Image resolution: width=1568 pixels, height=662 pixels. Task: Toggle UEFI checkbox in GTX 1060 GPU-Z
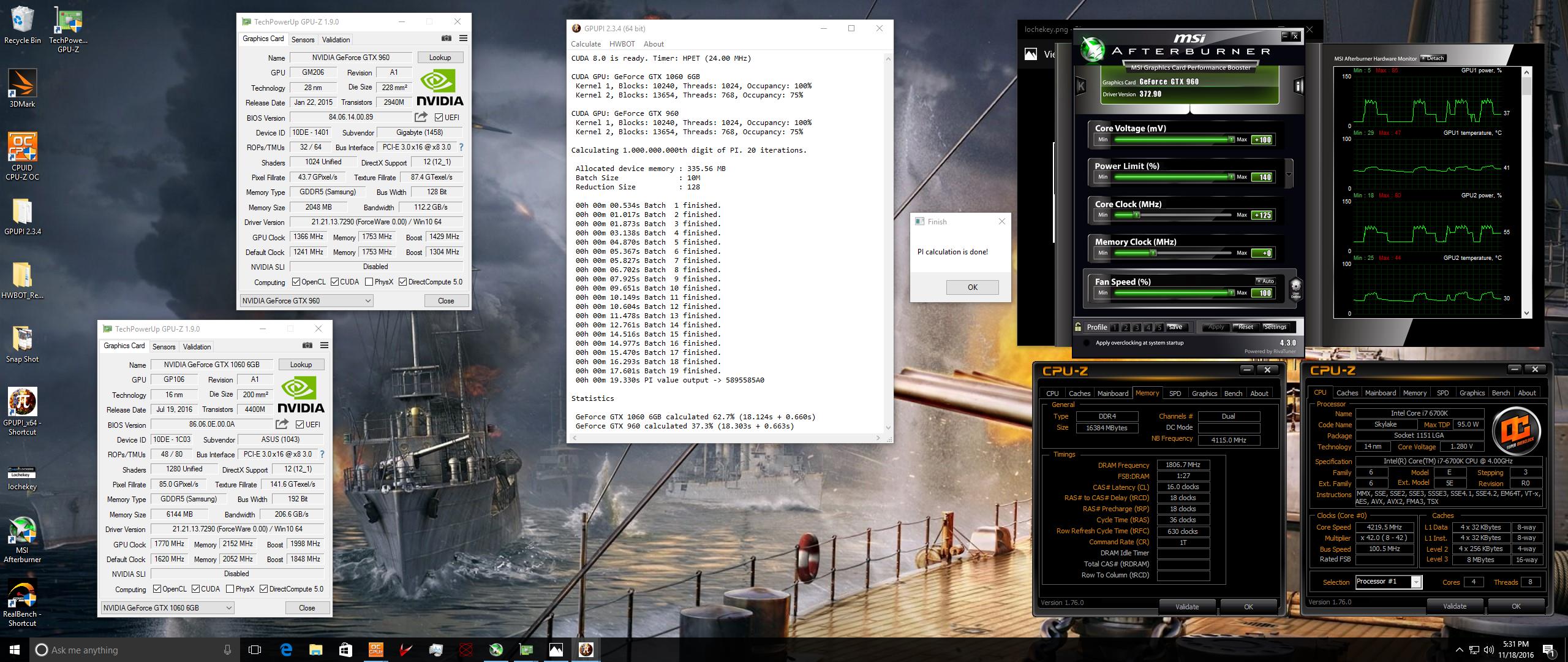[x=300, y=424]
